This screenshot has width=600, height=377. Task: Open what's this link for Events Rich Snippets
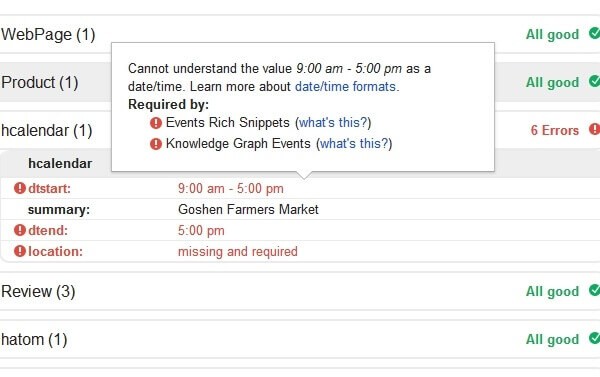pyautogui.click(x=333, y=122)
